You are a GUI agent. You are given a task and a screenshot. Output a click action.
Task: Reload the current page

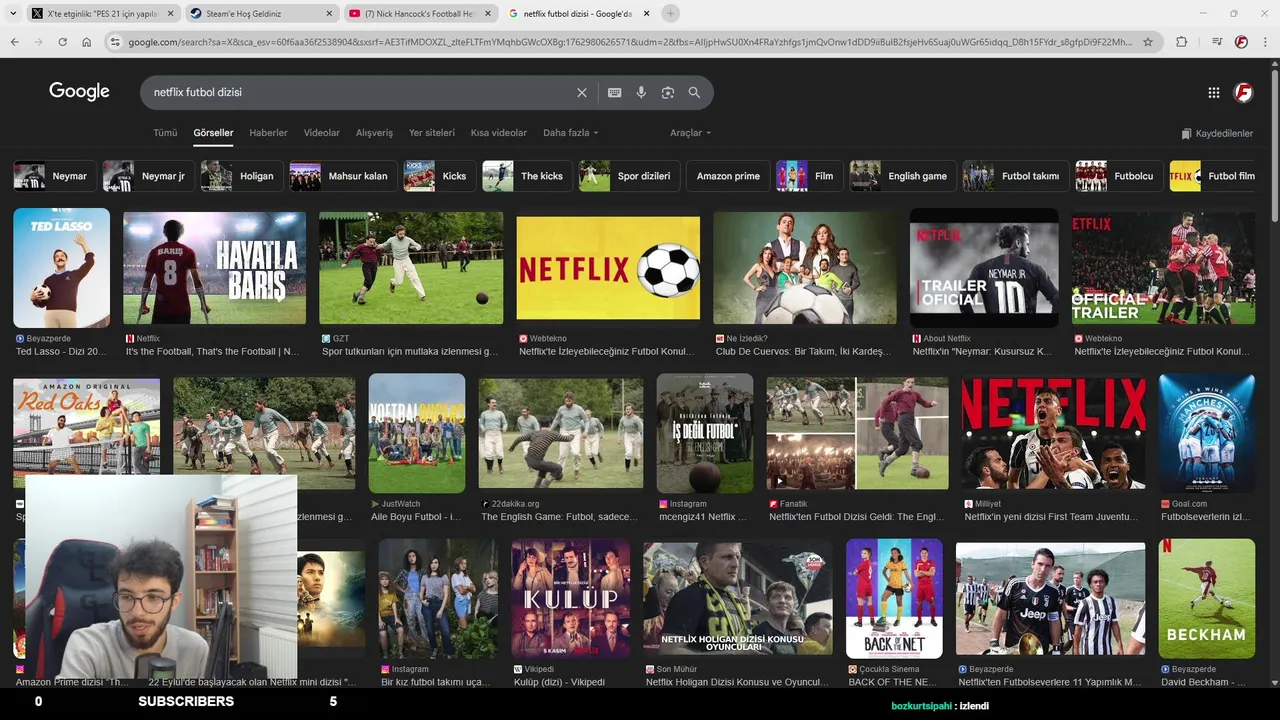pyautogui.click(x=62, y=42)
